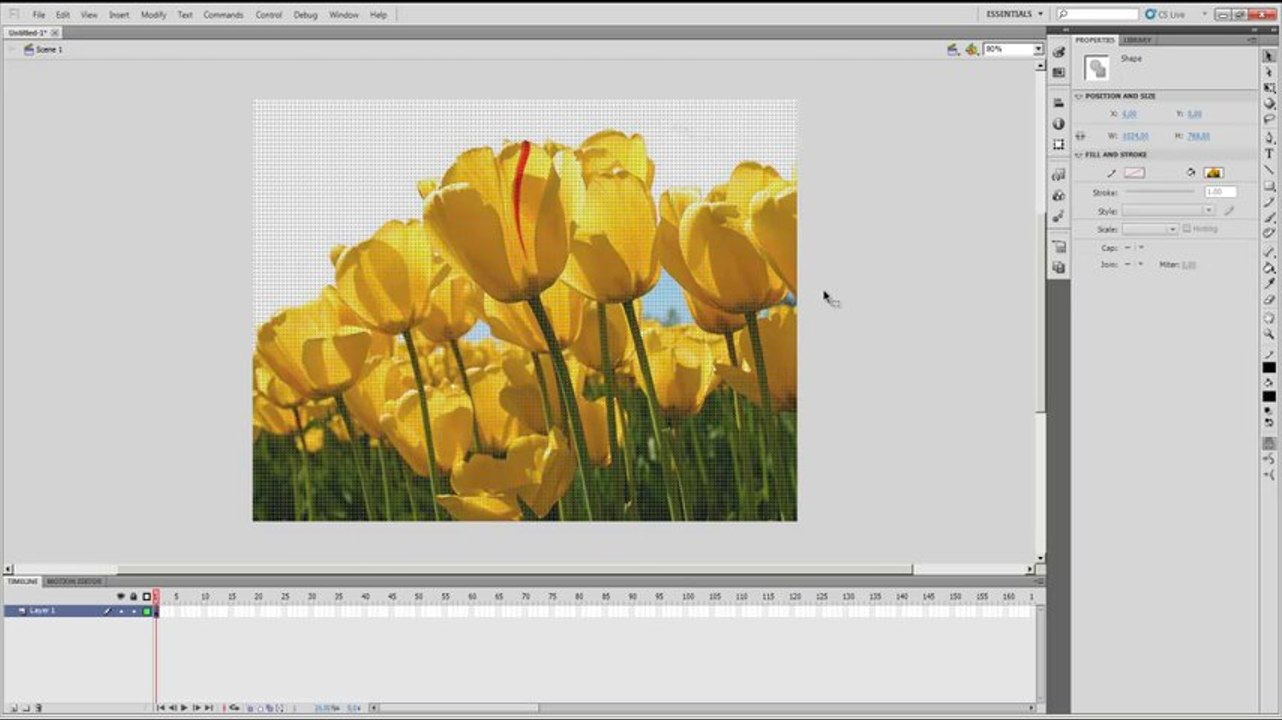This screenshot has height=720, width=1282.
Task: Select the Pencil tool
Action: pyautogui.click(x=1269, y=204)
